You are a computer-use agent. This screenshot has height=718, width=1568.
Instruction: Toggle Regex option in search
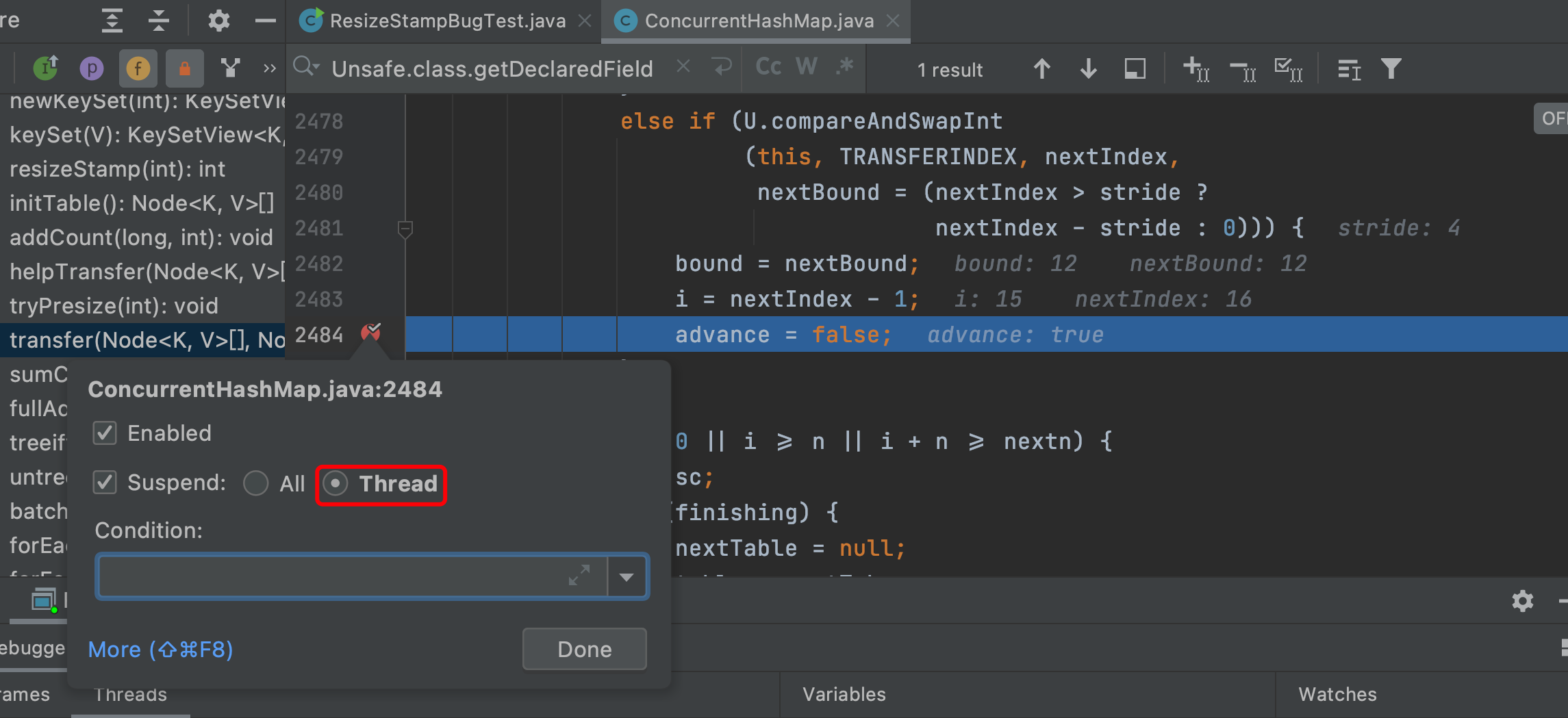[x=845, y=66]
